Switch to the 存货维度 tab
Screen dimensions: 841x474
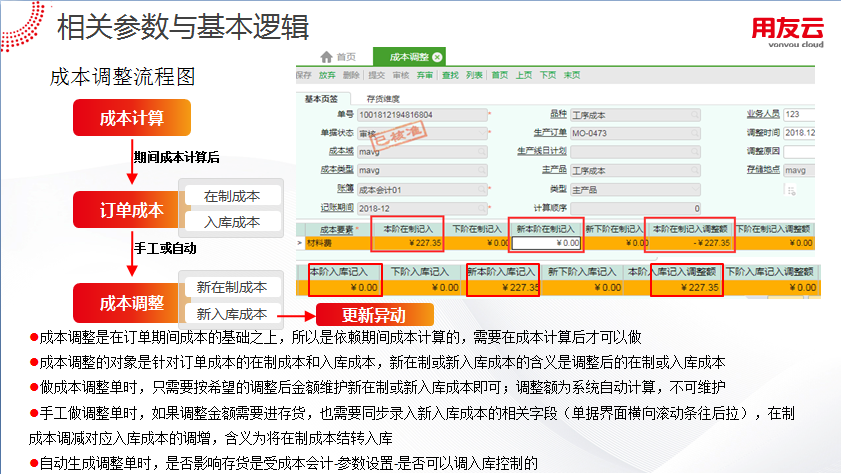pos(382,98)
